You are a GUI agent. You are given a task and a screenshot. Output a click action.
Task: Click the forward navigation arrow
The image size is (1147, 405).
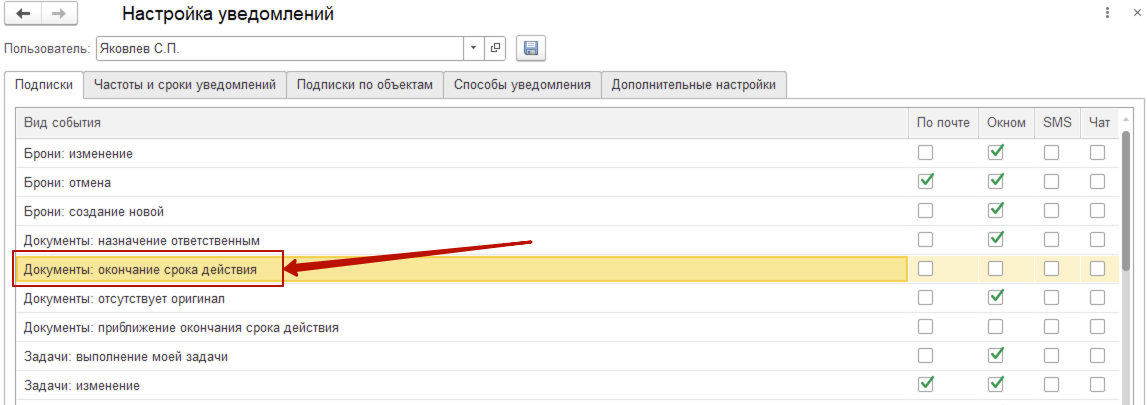coord(59,14)
